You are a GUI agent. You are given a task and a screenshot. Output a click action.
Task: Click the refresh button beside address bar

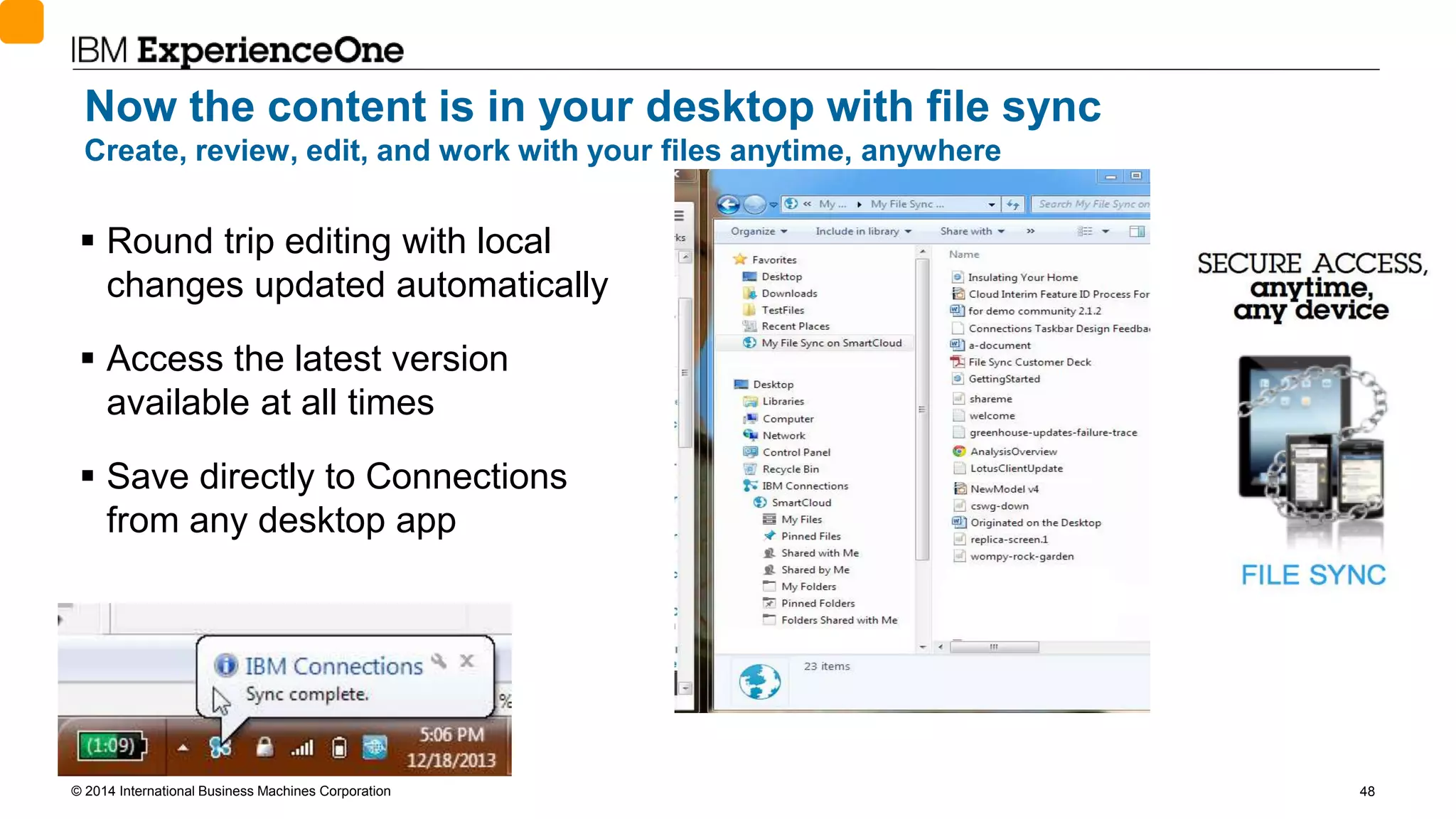coord(1013,205)
